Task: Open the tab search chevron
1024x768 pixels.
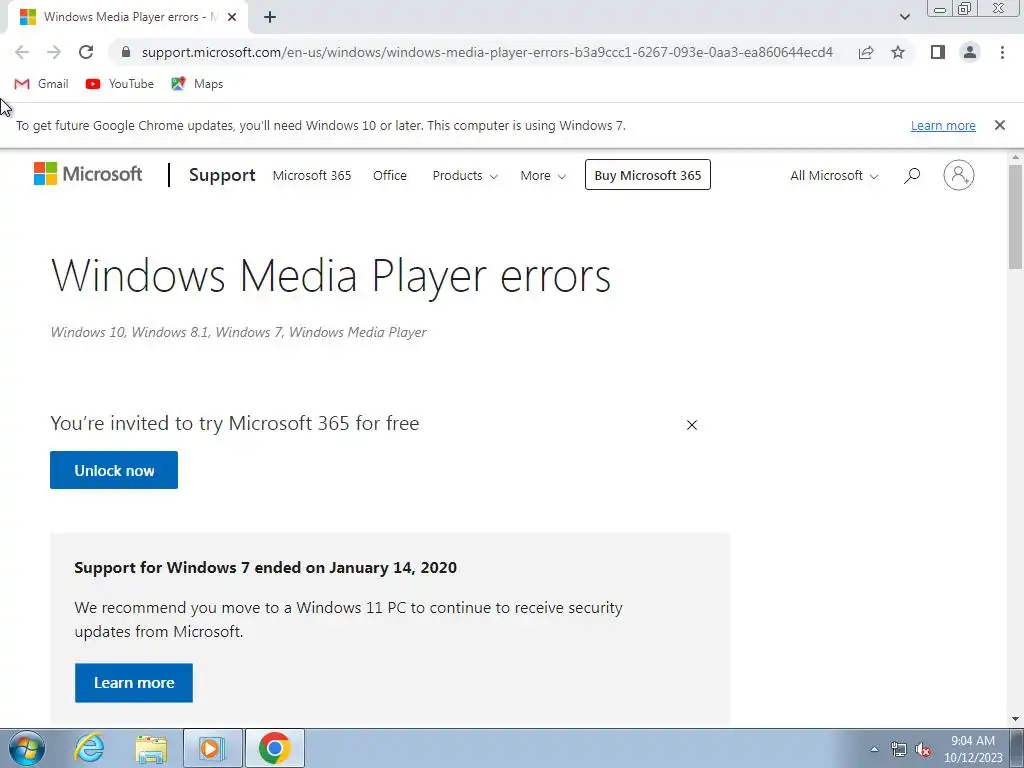Action: tap(904, 17)
